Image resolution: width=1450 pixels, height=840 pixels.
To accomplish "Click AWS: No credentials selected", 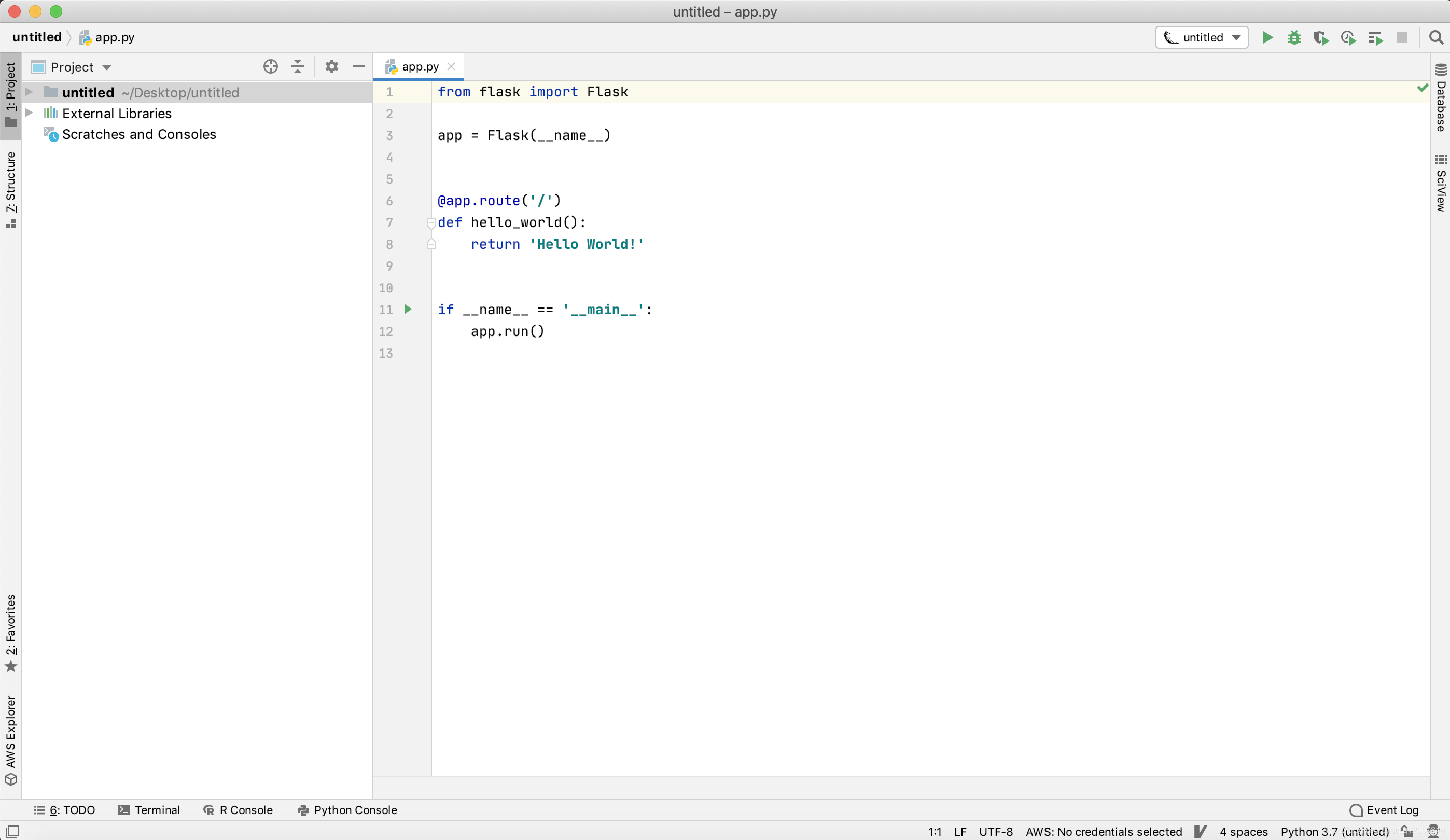I will (x=1104, y=831).
